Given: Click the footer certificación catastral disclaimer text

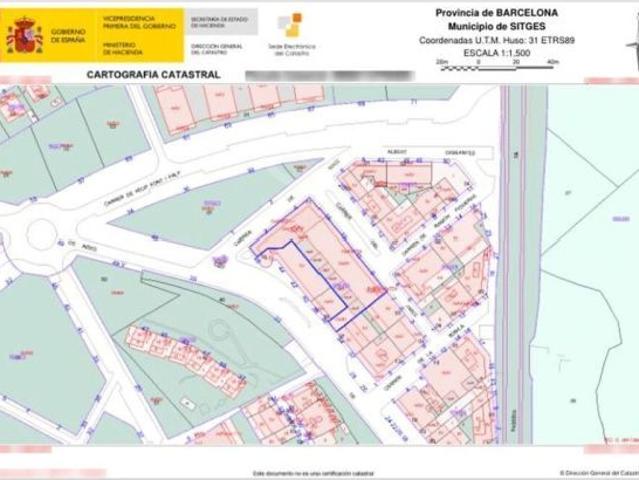Looking at the screenshot, I should coord(313,473).
